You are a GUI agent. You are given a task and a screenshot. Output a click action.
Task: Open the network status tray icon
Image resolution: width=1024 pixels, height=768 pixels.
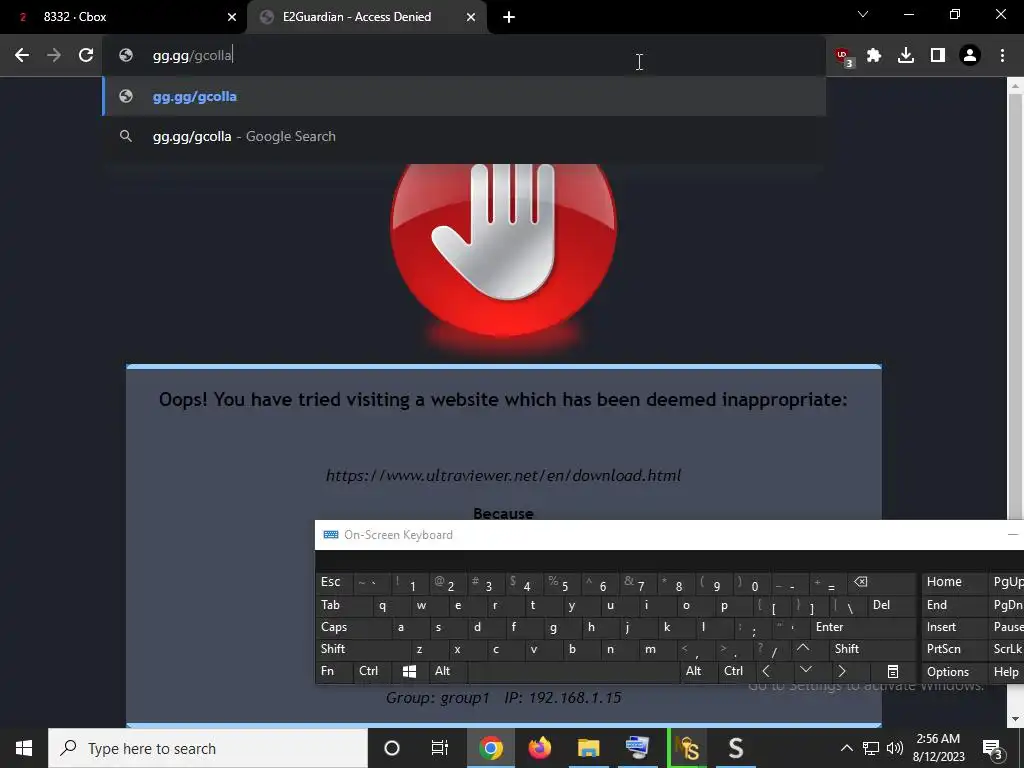[871, 748]
